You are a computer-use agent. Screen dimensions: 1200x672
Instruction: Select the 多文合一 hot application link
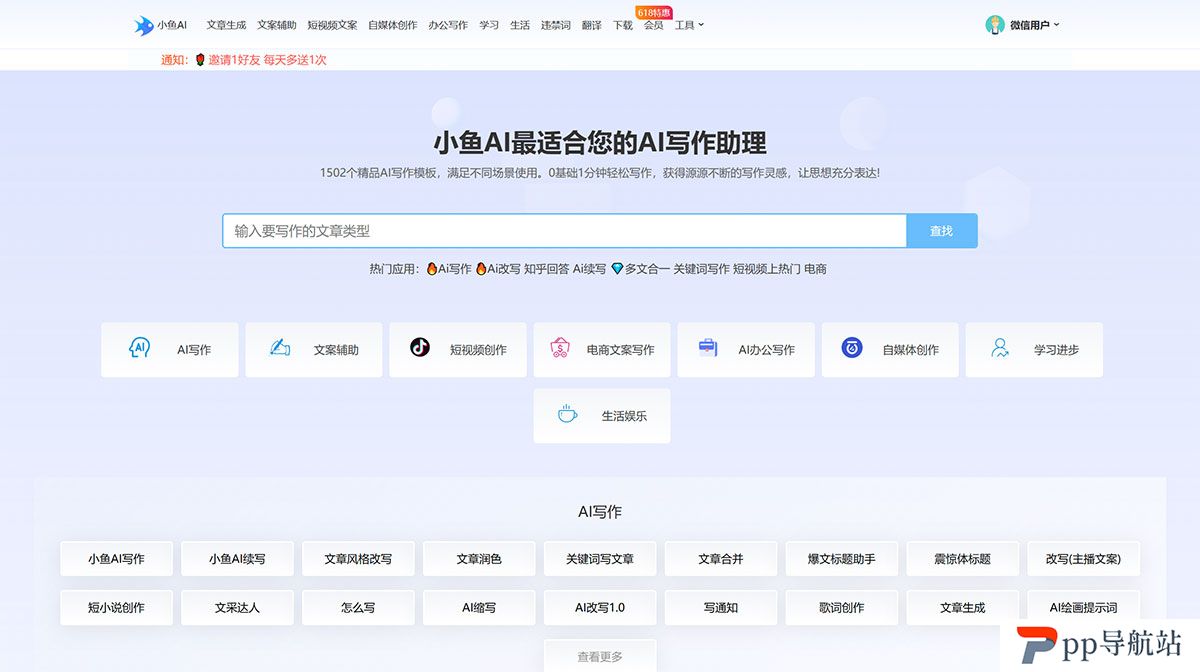pyautogui.click(x=640, y=269)
